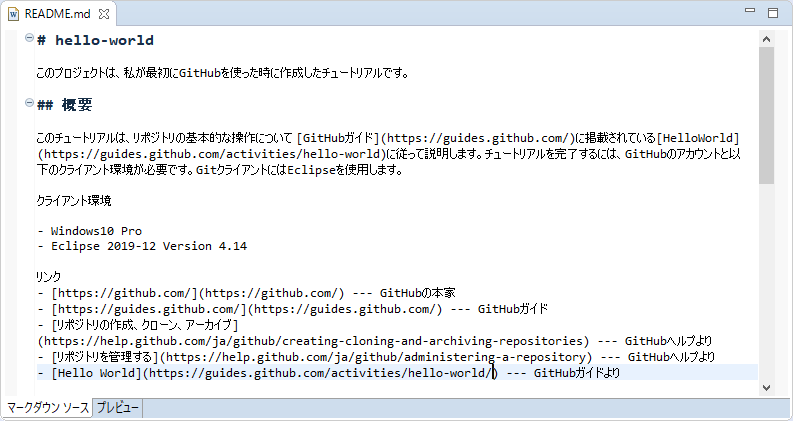The height and width of the screenshot is (421, 793).
Task: Switch to the プレビュー tab
Action: tap(118, 408)
